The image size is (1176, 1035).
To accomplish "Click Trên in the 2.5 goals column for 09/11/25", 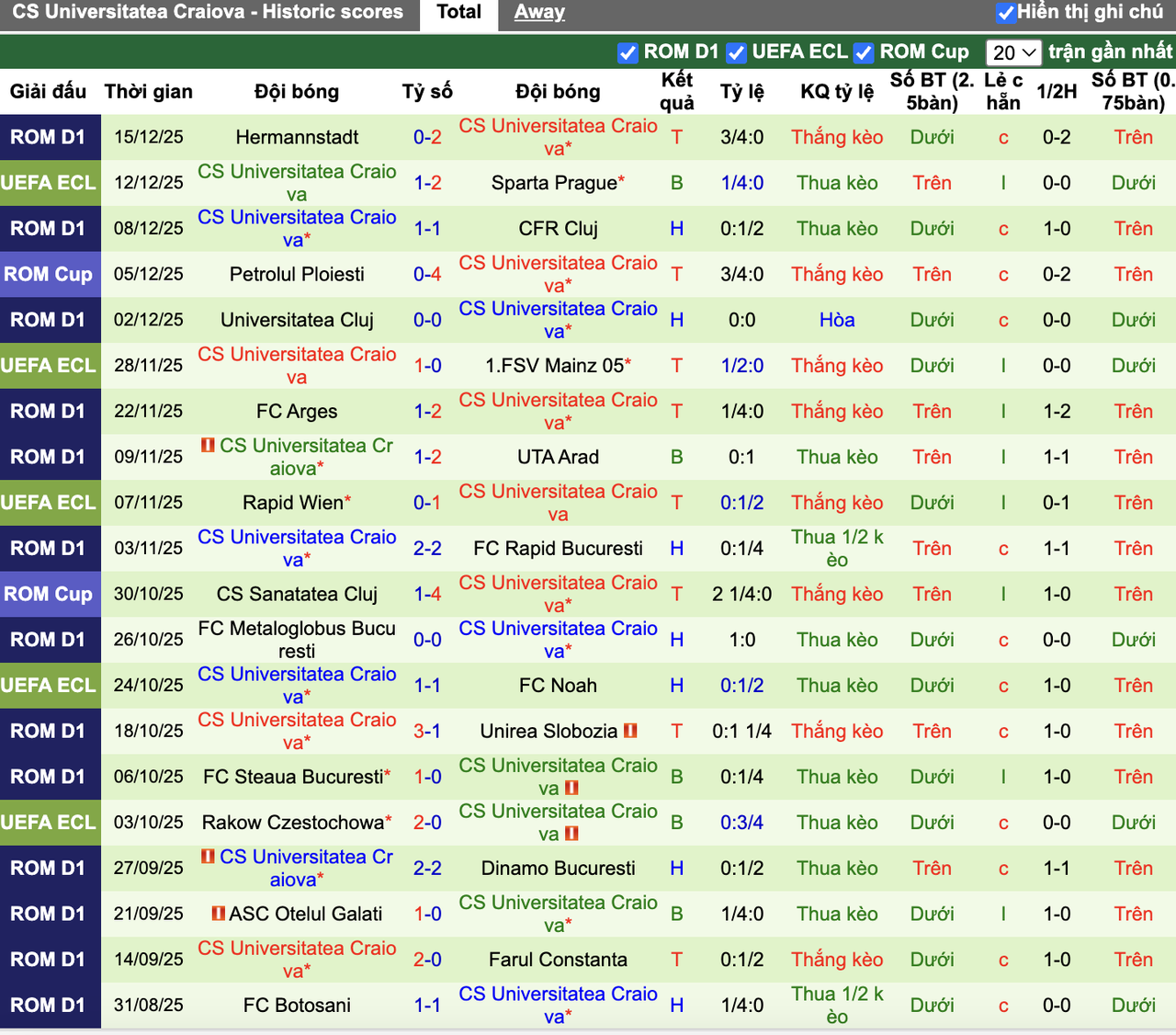I will 932,457.
